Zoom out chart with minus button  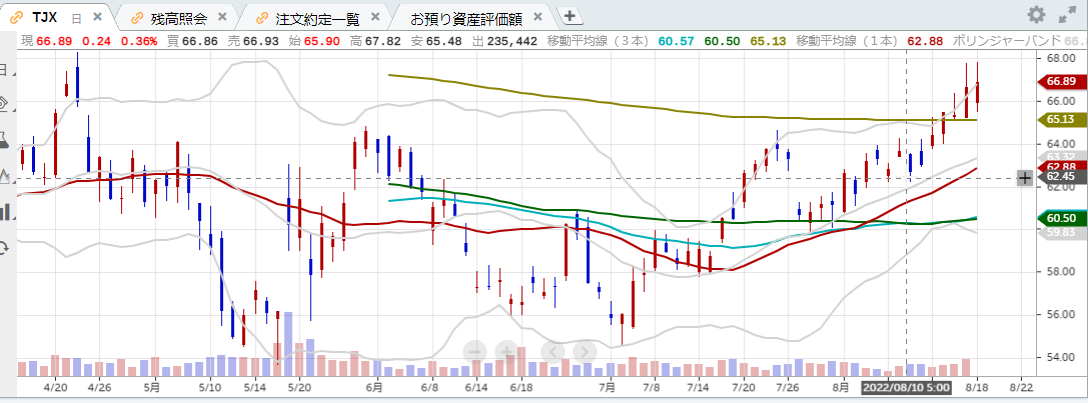476,350
